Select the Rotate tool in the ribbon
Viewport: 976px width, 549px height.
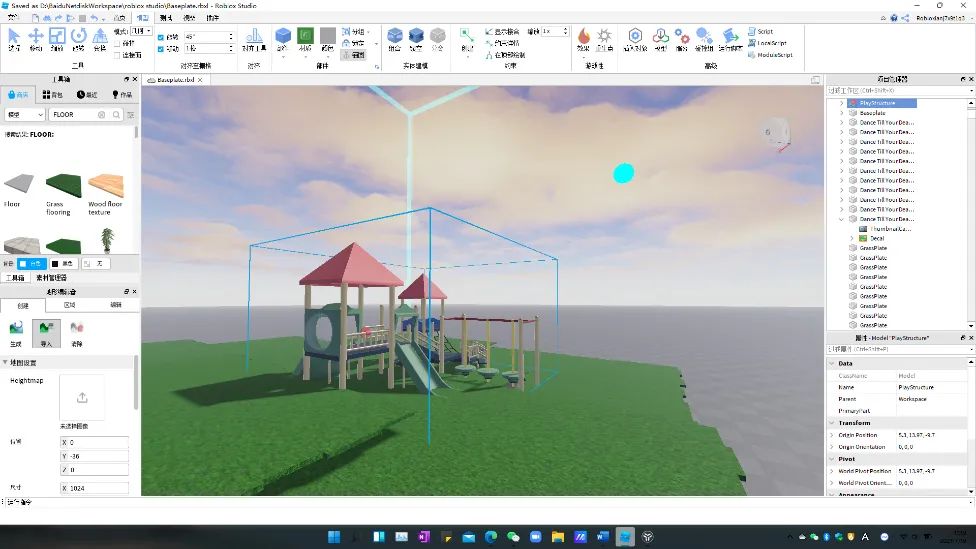[78, 37]
